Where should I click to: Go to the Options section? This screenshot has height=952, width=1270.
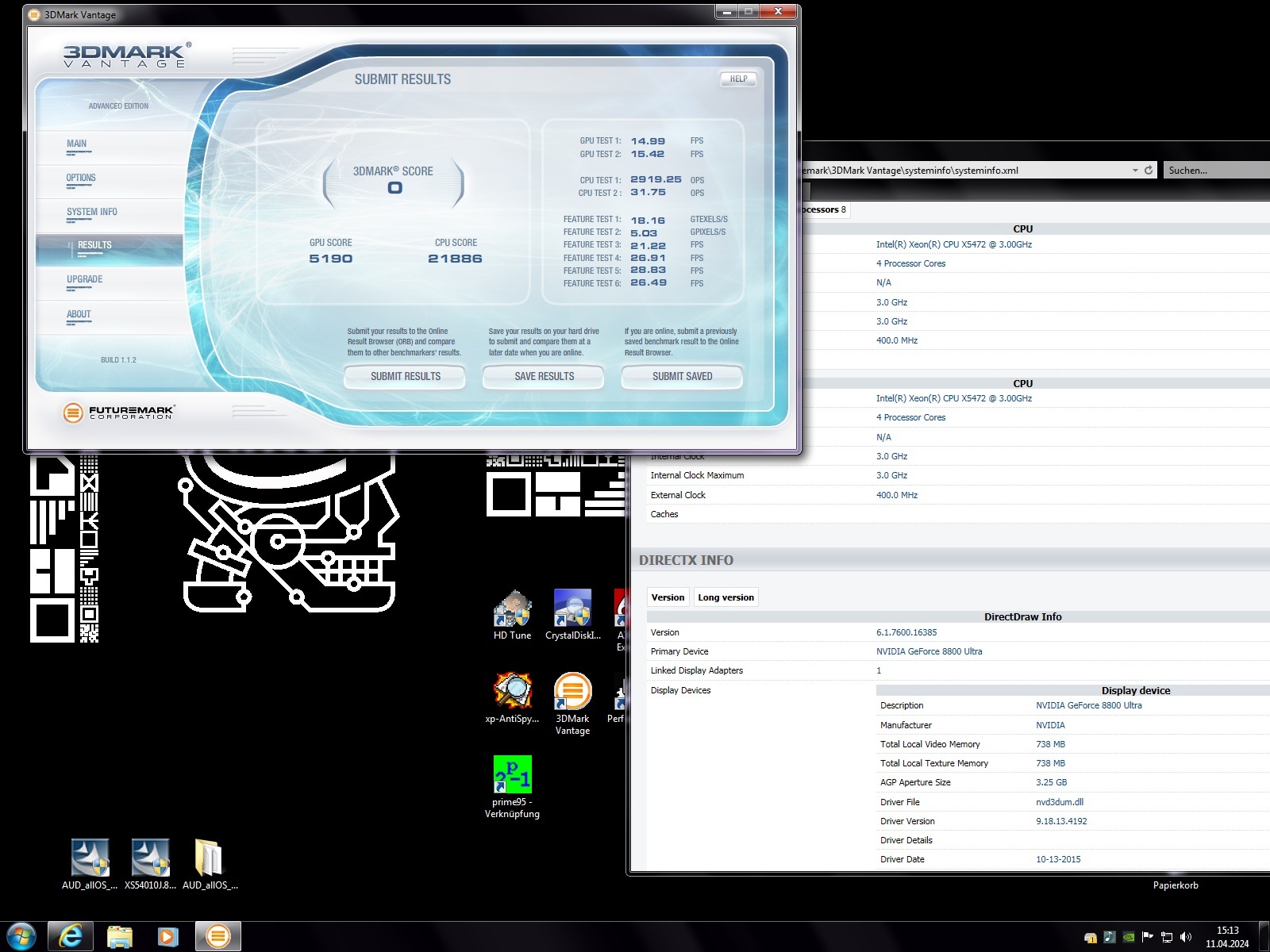click(81, 178)
